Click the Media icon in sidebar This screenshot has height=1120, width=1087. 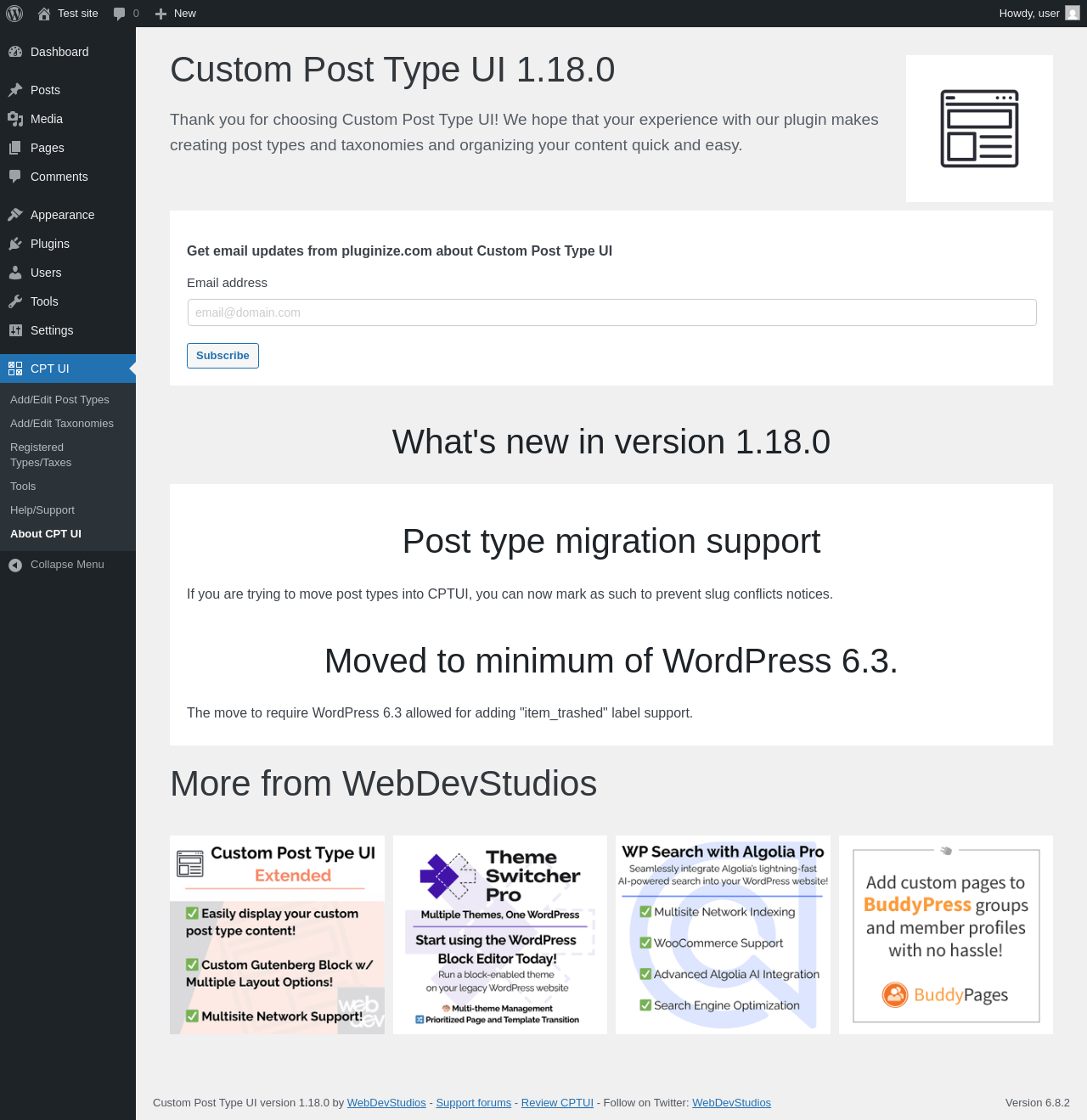pyautogui.click(x=15, y=119)
